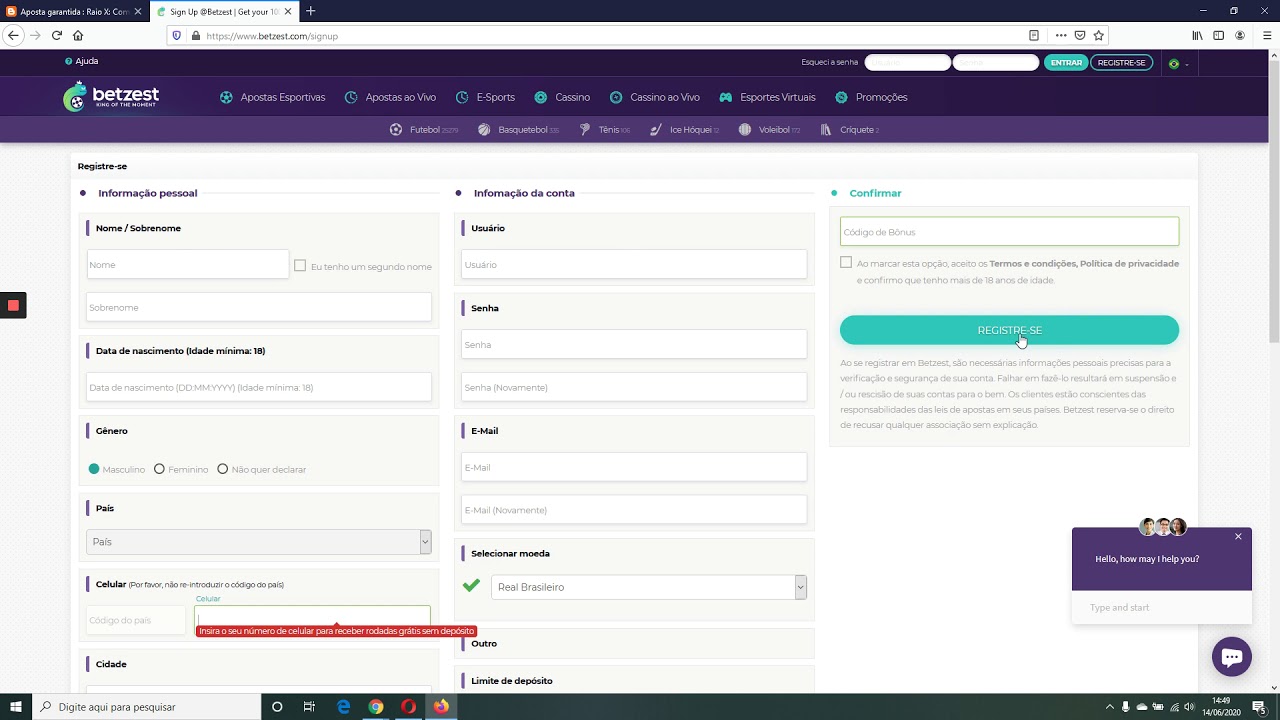Viewport: 1280px width, 720px height.
Task: Reload the page
Action: tap(57, 35)
